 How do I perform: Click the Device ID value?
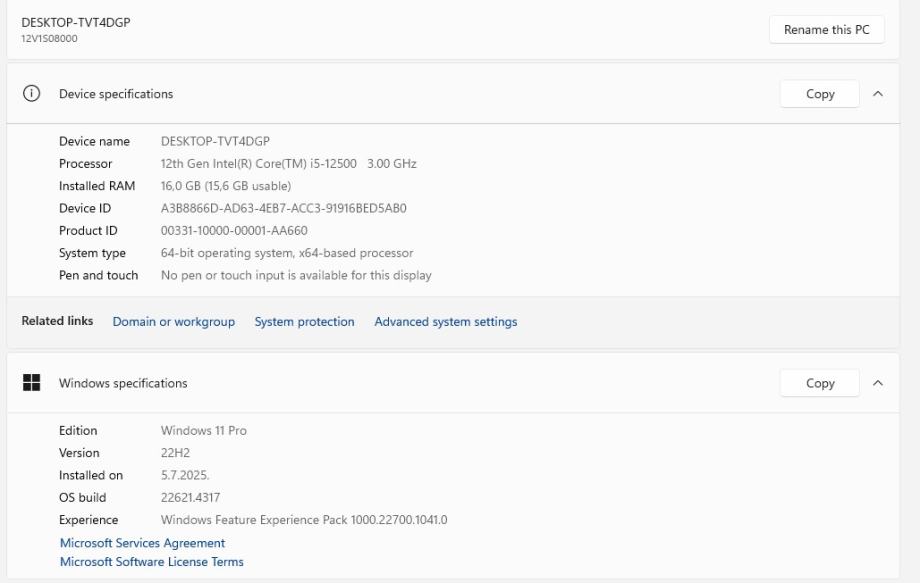tap(283, 209)
